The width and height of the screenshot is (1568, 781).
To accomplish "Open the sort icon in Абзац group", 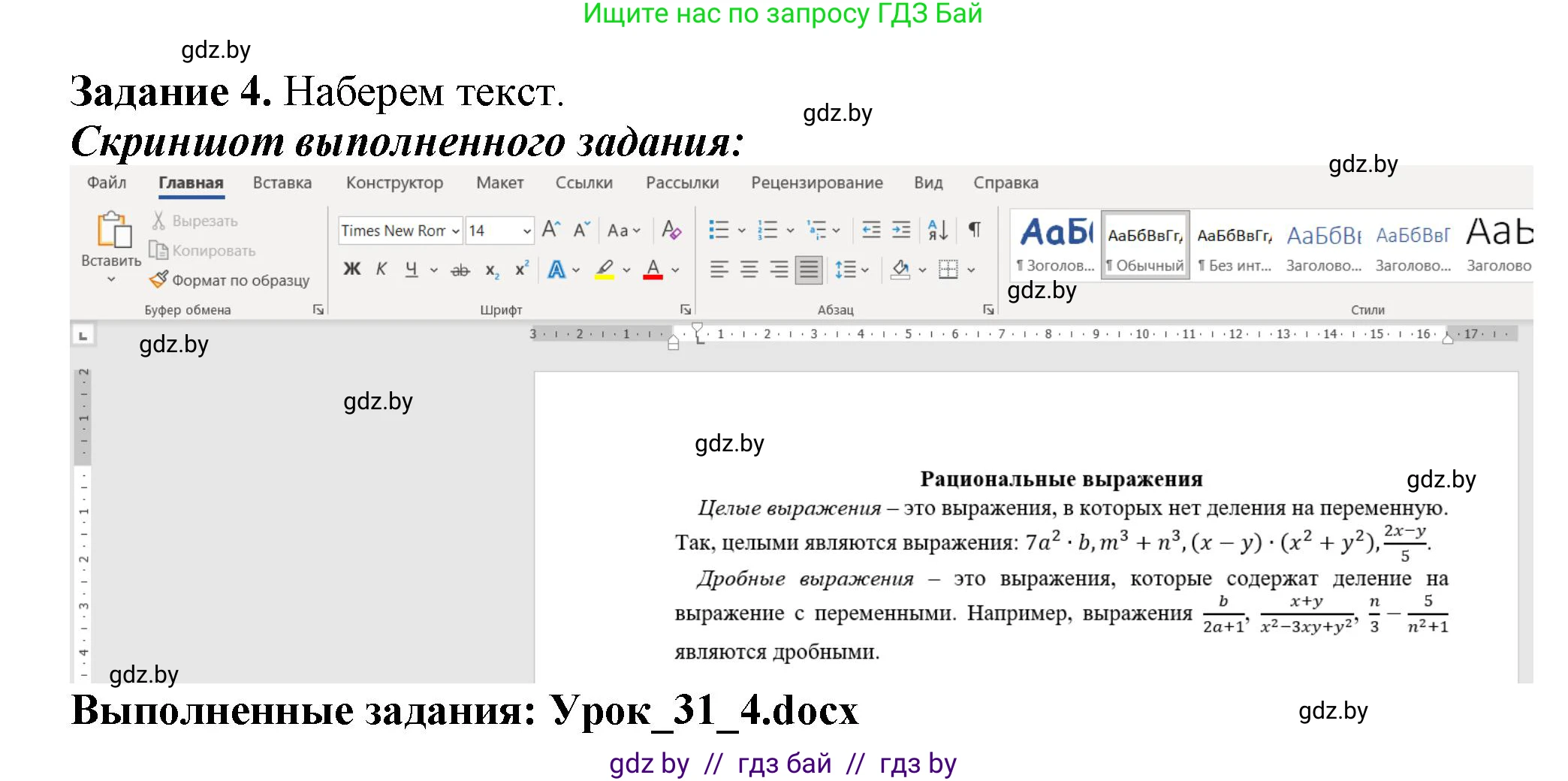I will tap(937, 230).
